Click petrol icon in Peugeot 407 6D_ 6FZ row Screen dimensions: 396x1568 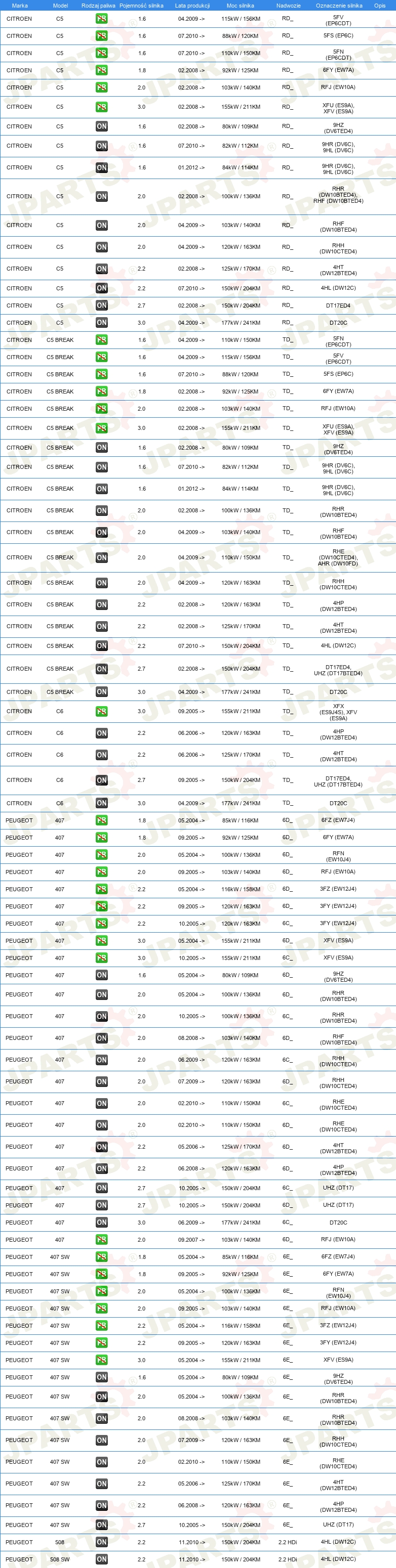pyautogui.click(x=102, y=820)
